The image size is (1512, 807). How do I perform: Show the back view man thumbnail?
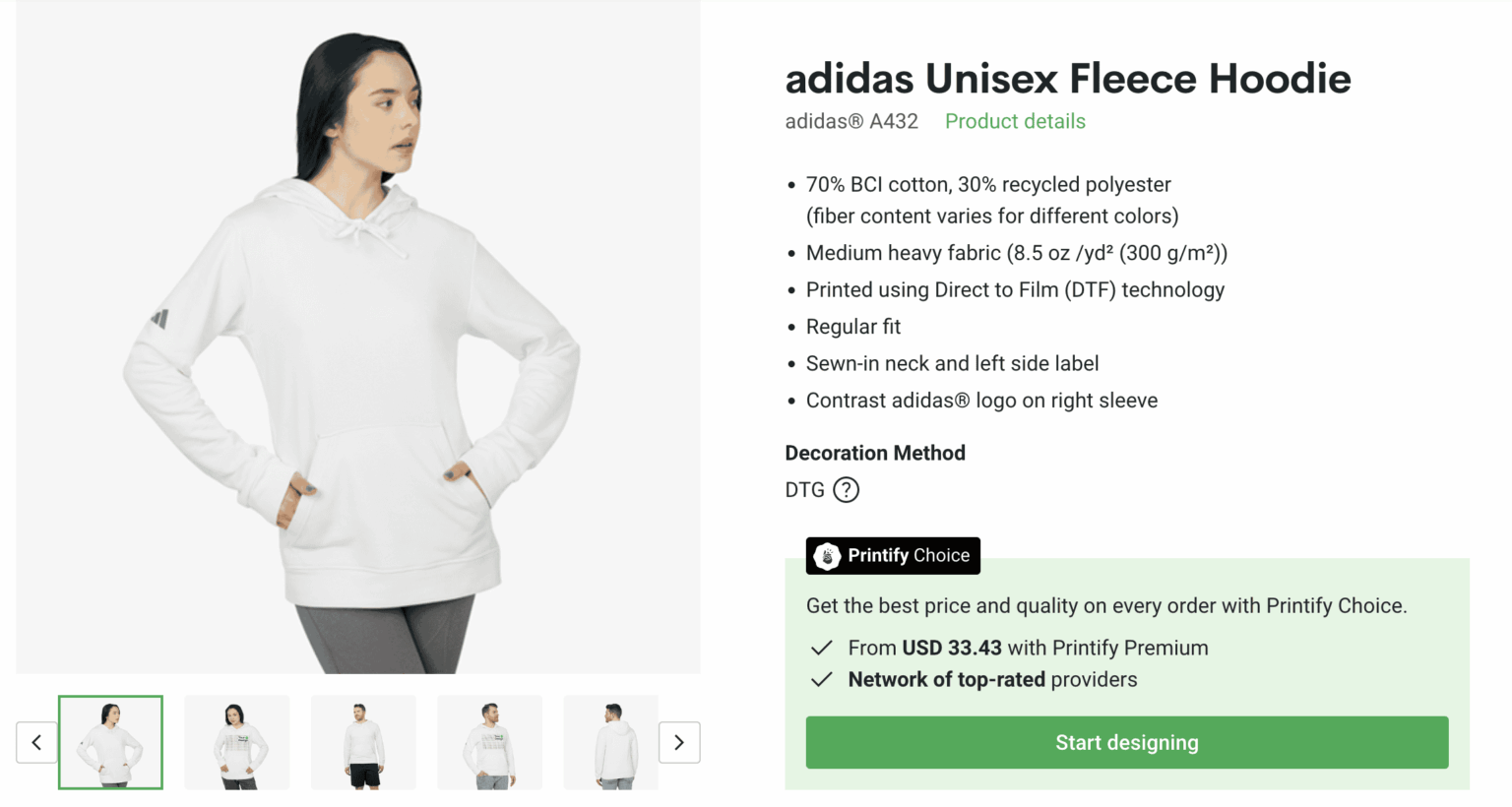(x=611, y=742)
